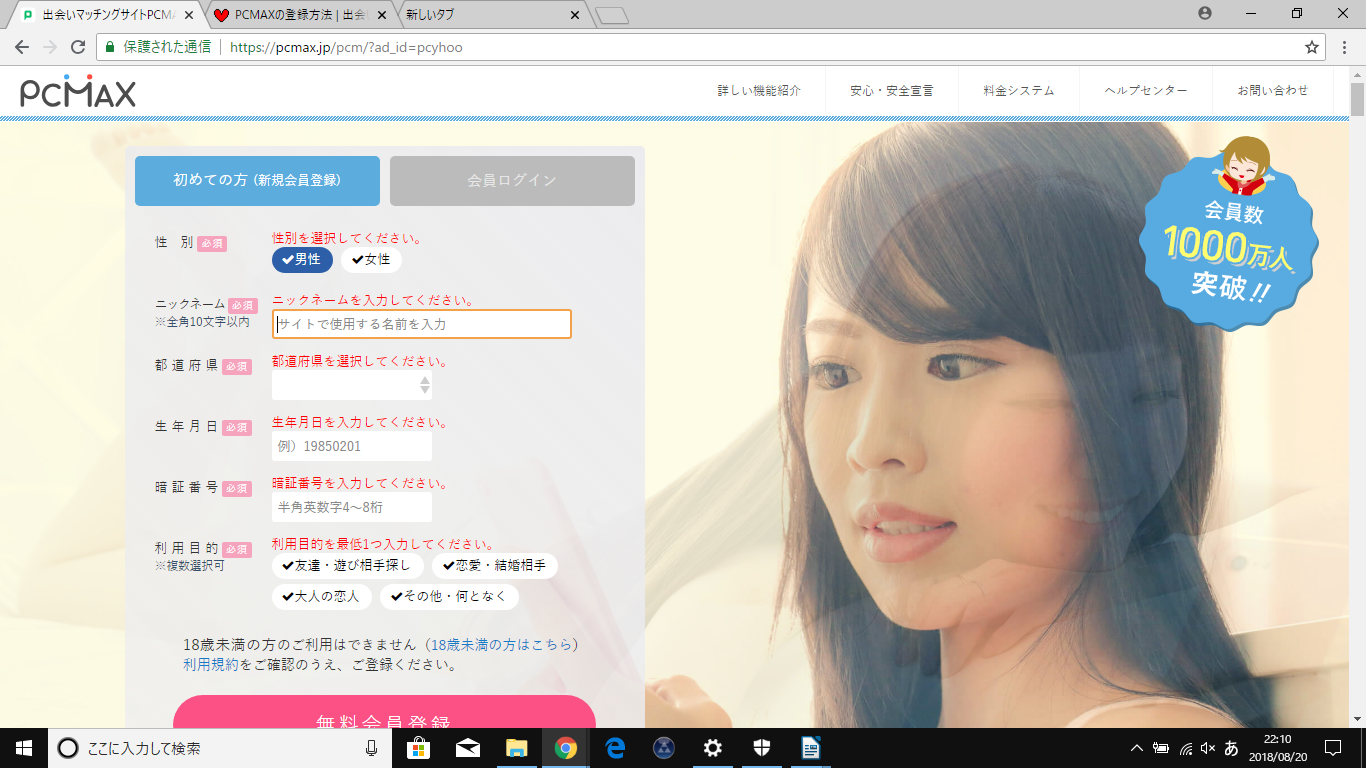1366x768 pixels.
Task: Open the Chrome profile icon
Action: 1205,14
